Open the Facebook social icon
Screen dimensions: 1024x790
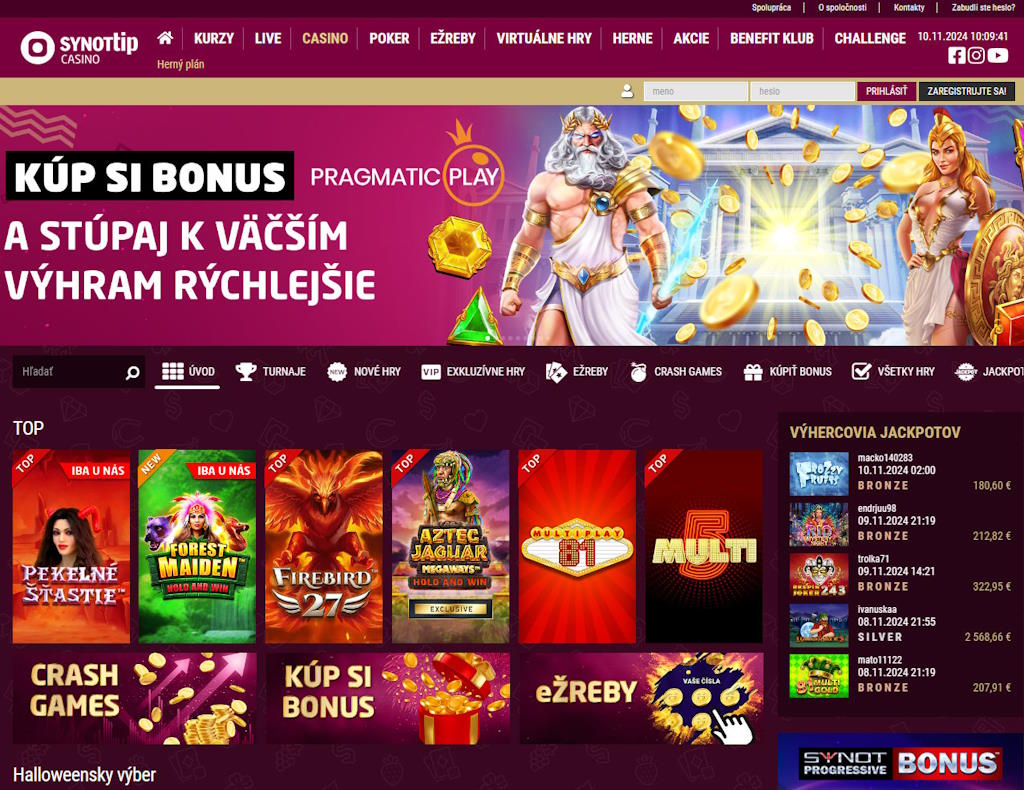tap(956, 56)
